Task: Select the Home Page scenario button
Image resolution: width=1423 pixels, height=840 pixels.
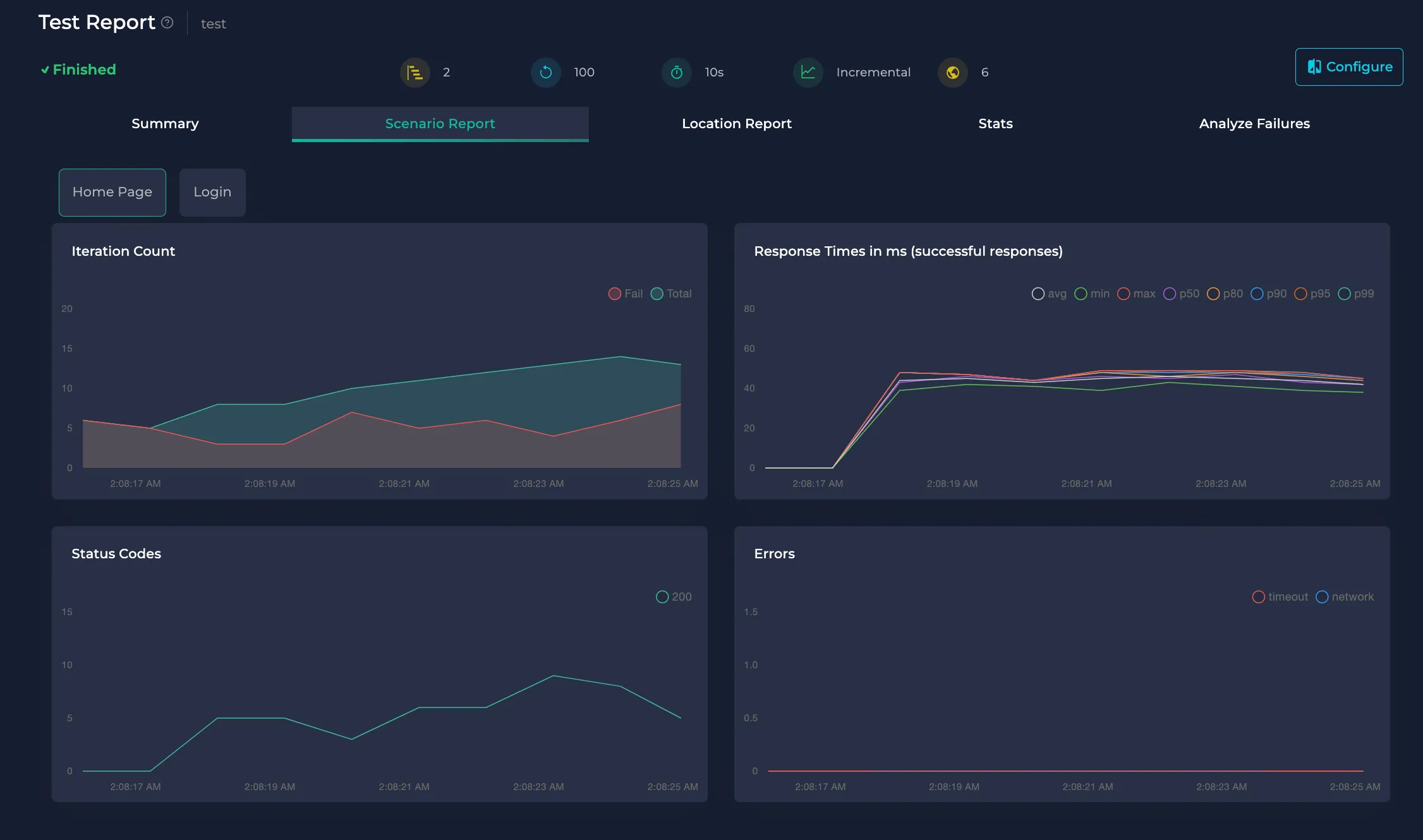Action: [x=112, y=192]
